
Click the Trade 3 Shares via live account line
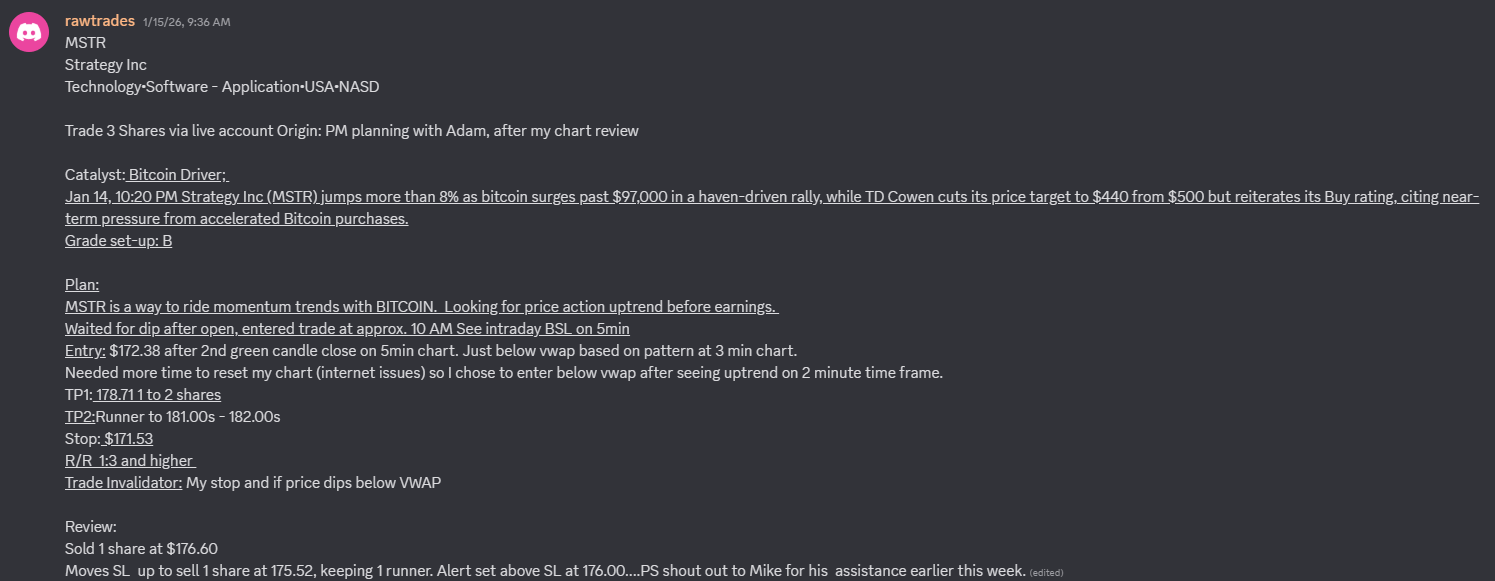[x=352, y=131]
